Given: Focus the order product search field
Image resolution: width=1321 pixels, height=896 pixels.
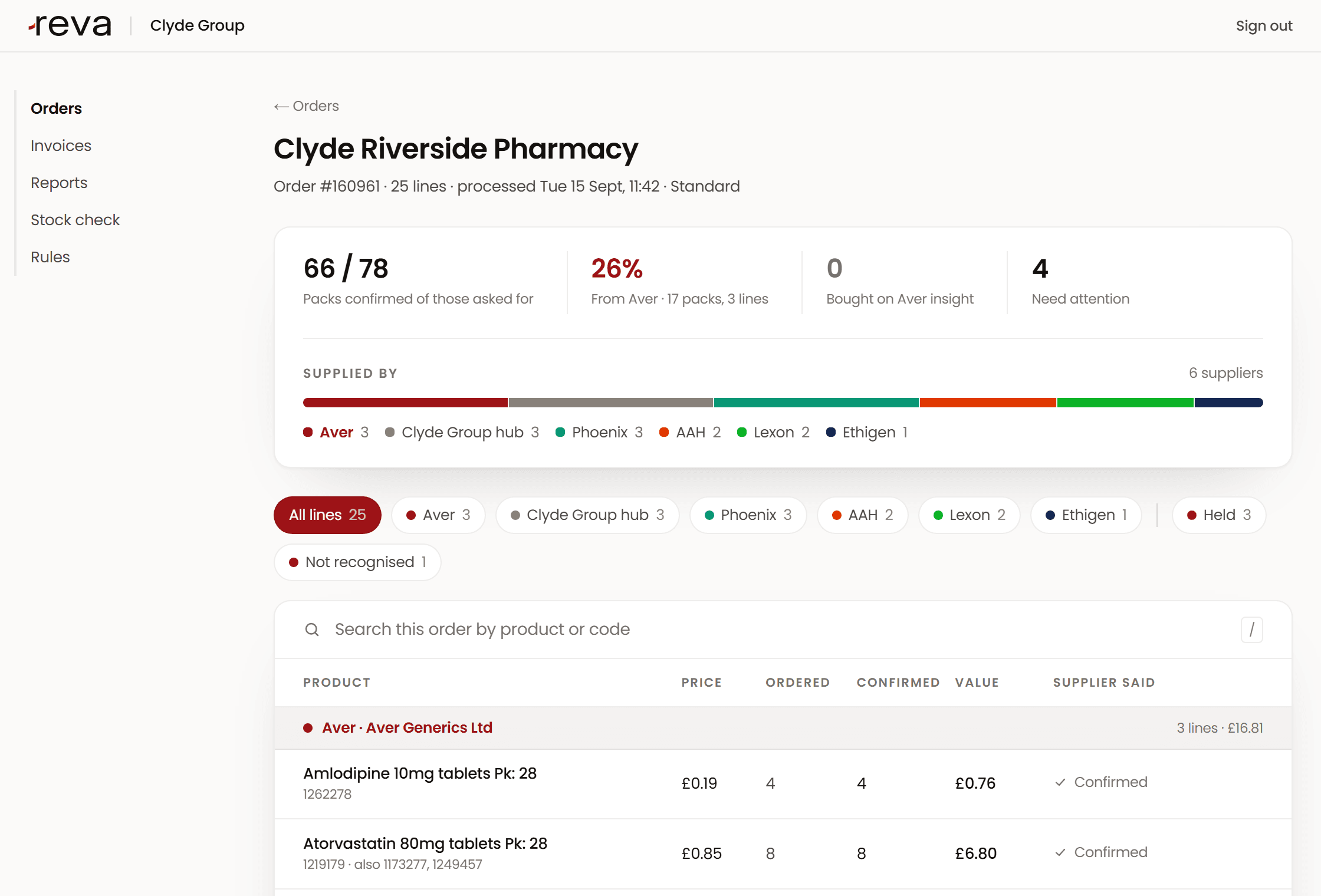Looking at the screenshot, I should coord(783,630).
